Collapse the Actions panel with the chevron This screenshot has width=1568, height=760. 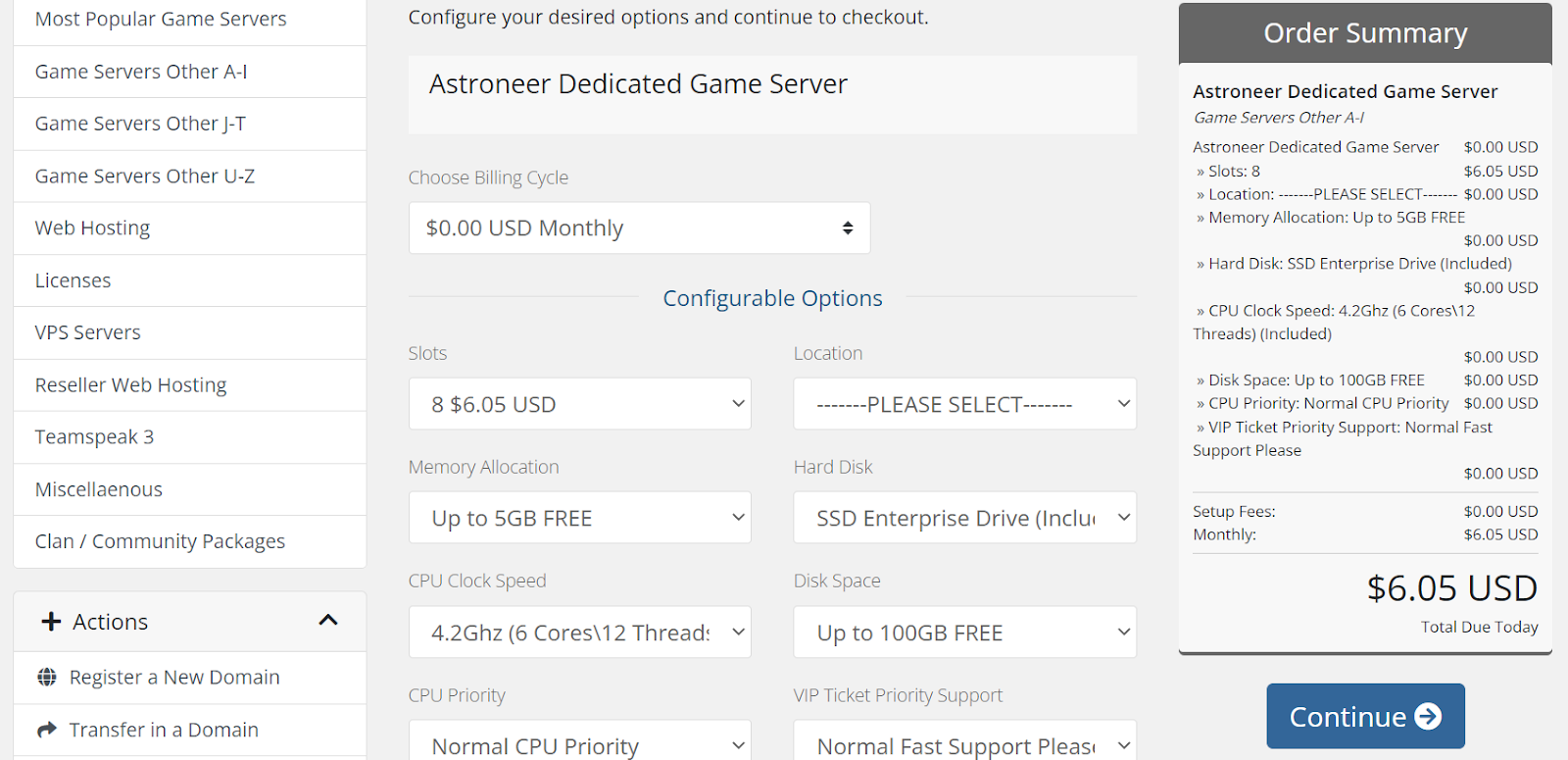point(328,620)
